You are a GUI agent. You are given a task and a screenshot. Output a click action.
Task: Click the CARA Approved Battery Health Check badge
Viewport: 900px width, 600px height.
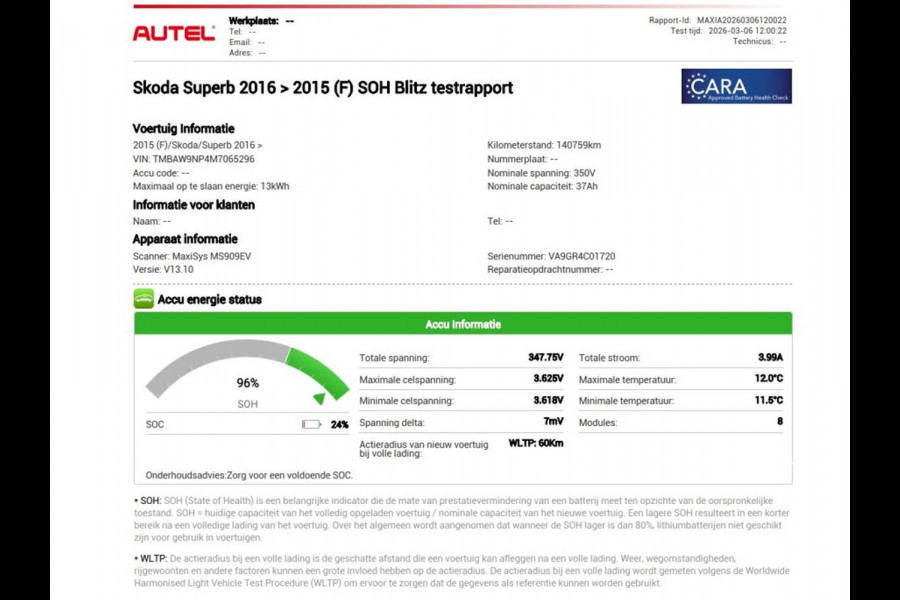(x=736, y=88)
